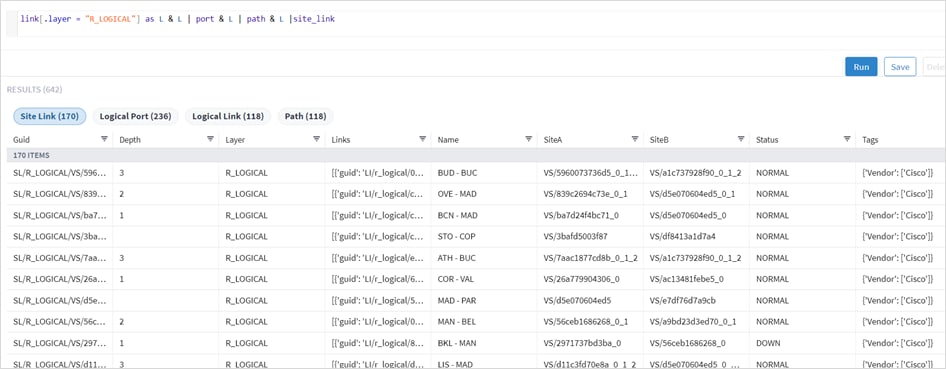Sort by the Layer column header

coord(235,139)
